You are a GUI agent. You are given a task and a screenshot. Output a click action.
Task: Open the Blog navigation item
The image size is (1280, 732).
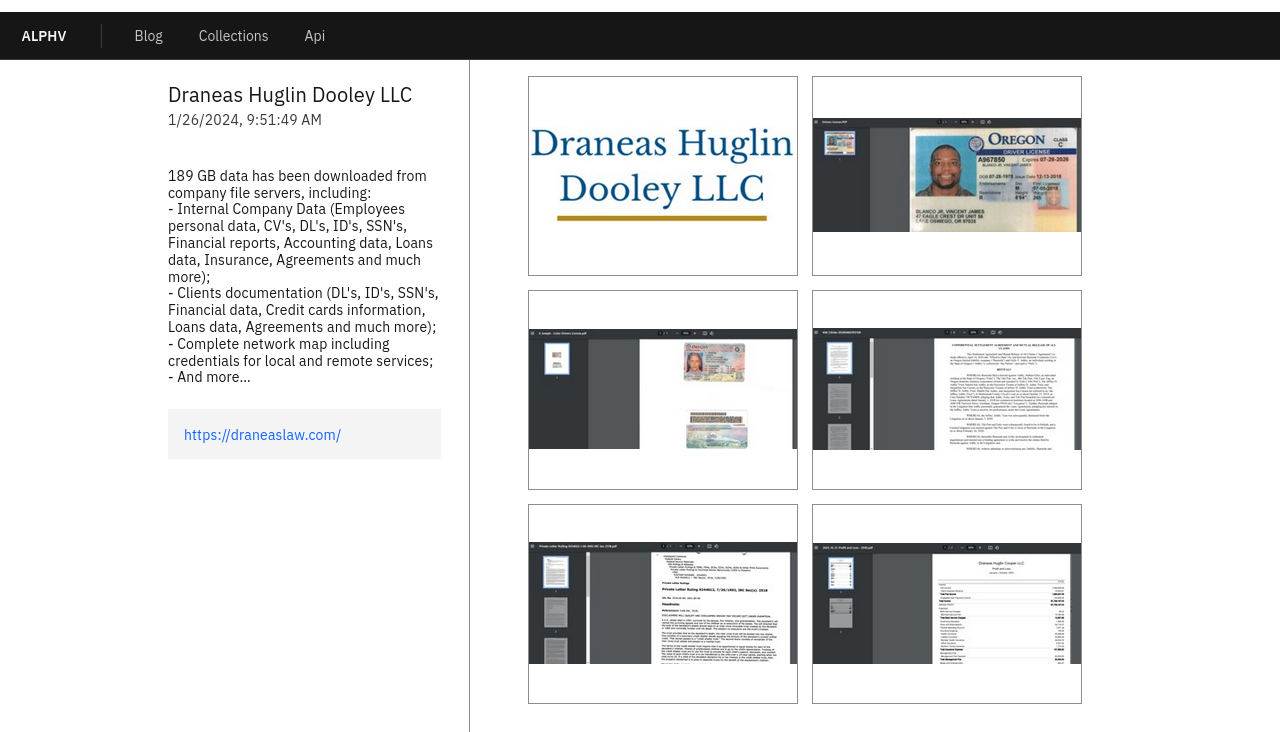click(x=148, y=36)
